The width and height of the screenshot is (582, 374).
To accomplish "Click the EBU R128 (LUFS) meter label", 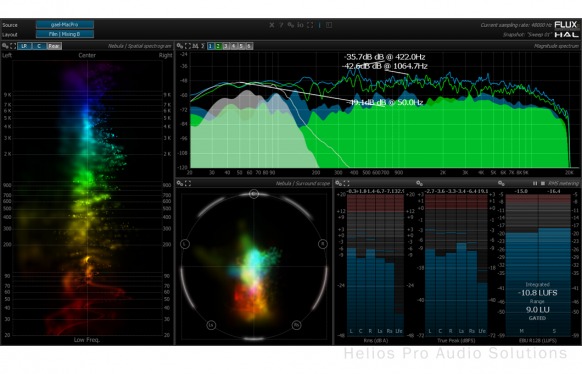I will (537, 340).
